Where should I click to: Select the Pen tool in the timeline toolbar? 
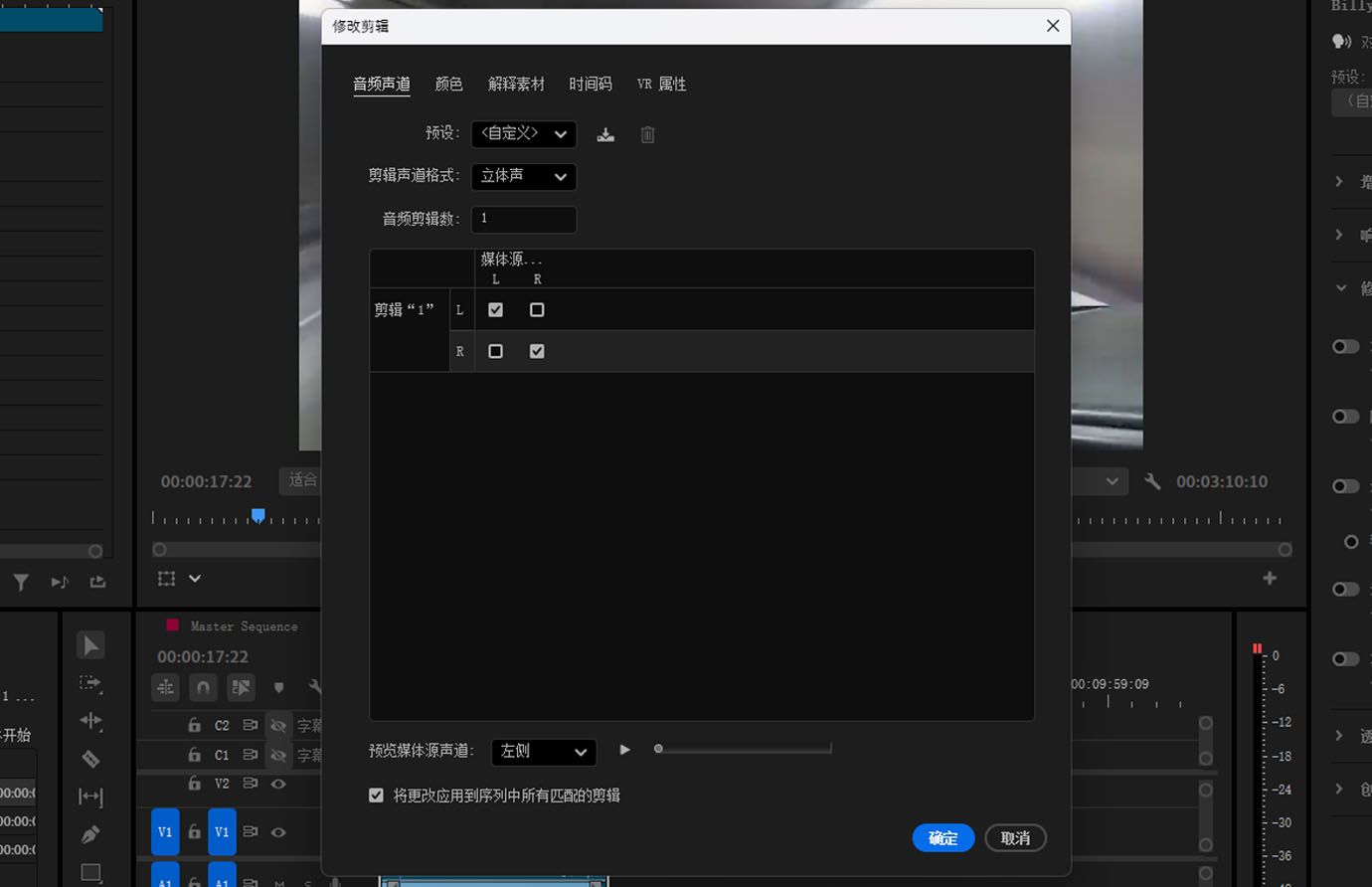(90, 833)
